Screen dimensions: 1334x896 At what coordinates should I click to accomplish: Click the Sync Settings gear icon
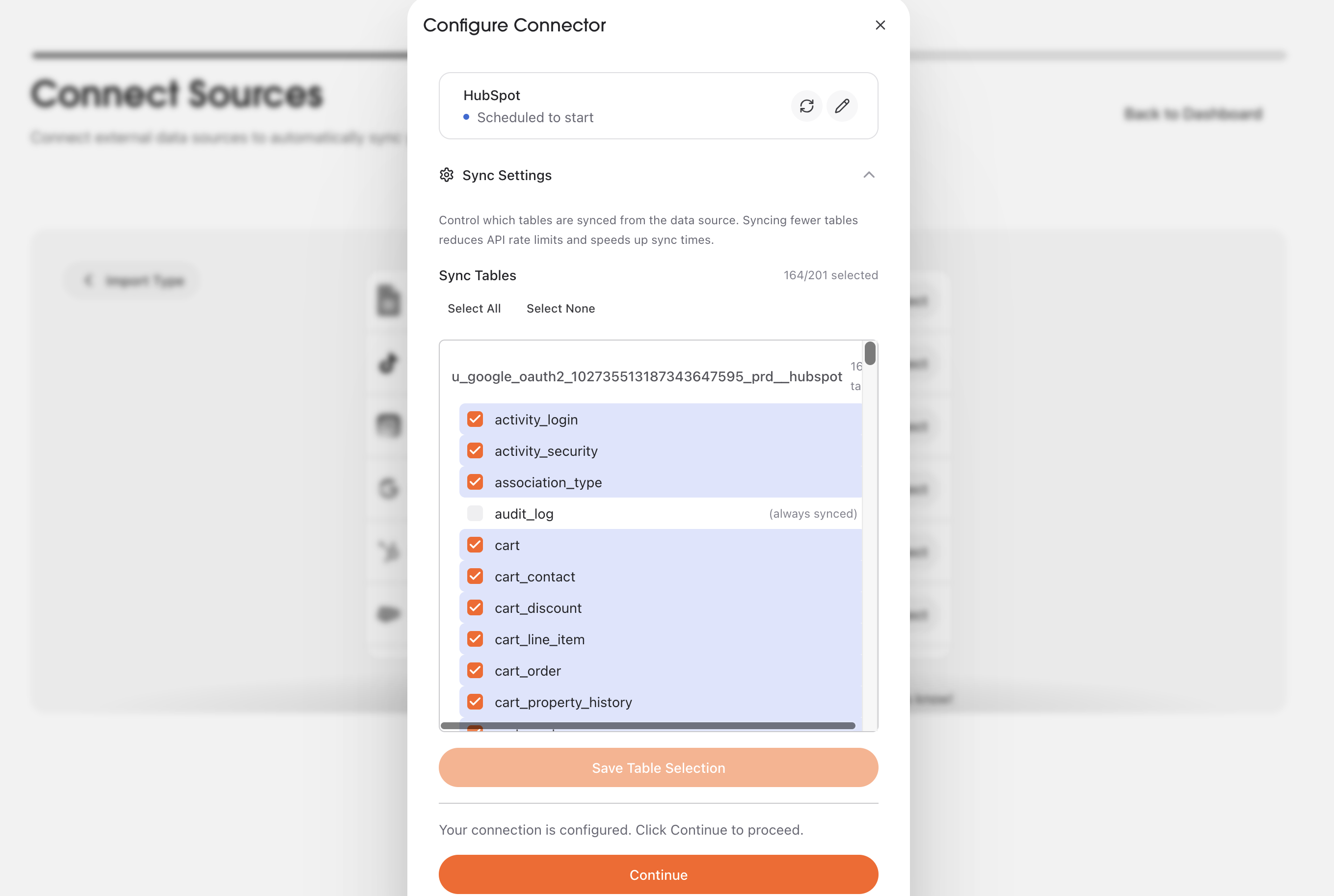(447, 176)
